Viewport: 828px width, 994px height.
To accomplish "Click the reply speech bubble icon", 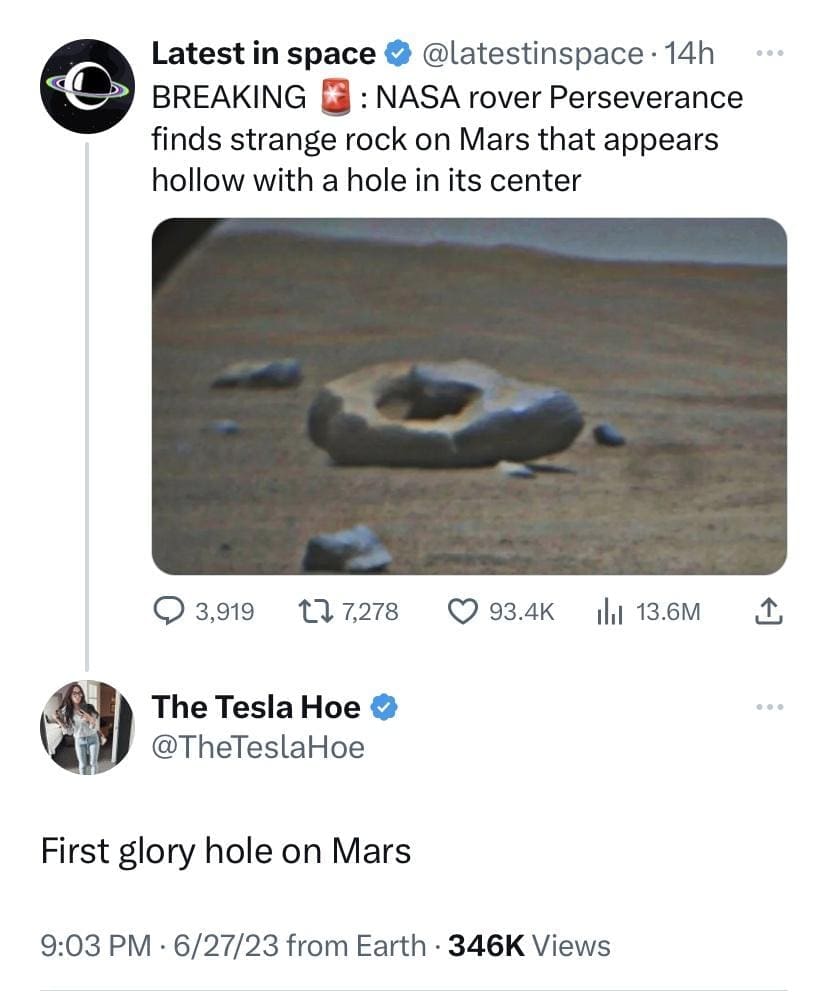I will (x=166, y=611).
